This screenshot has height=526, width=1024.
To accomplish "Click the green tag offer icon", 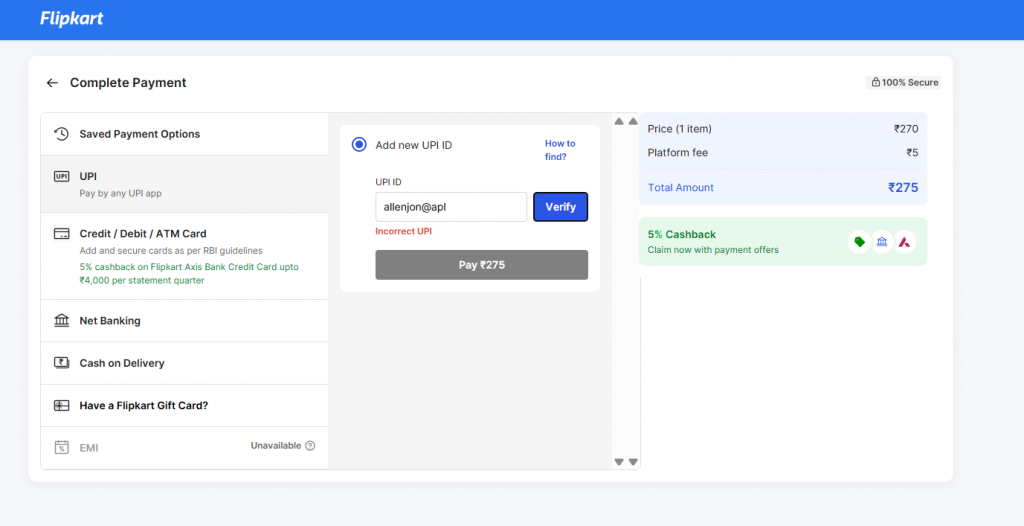I will pyautogui.click(x=859, y=242).
